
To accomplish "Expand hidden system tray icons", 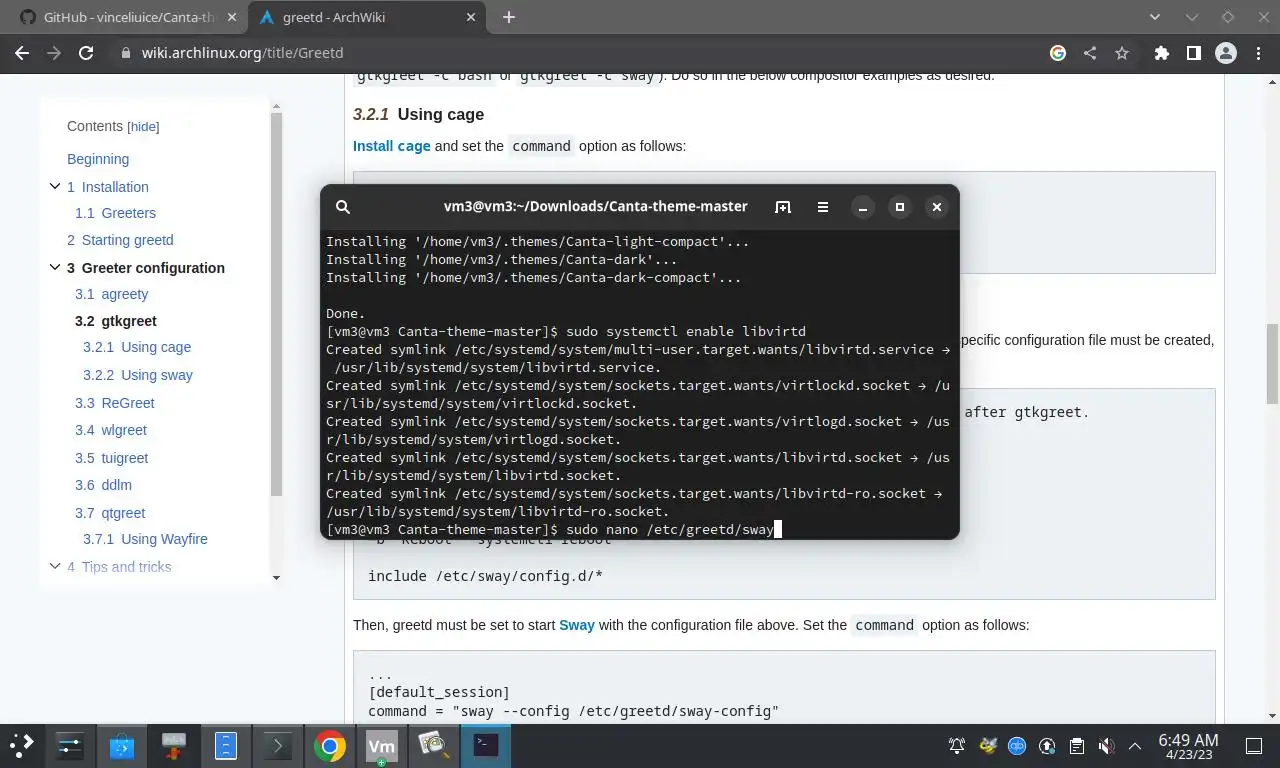I will pos(1135,746).
